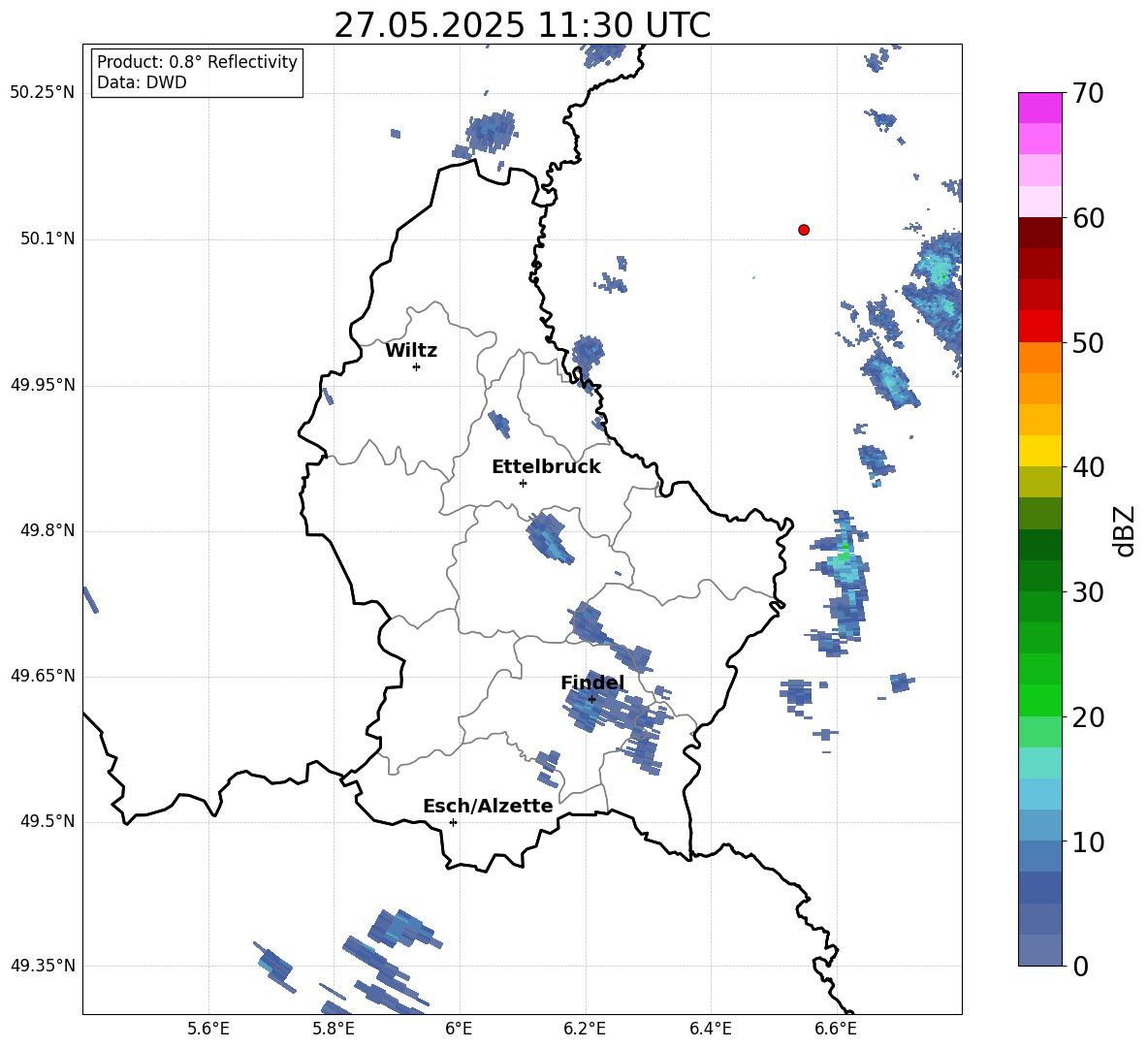Click the 6.6°E longitude label

point(836,1029)
